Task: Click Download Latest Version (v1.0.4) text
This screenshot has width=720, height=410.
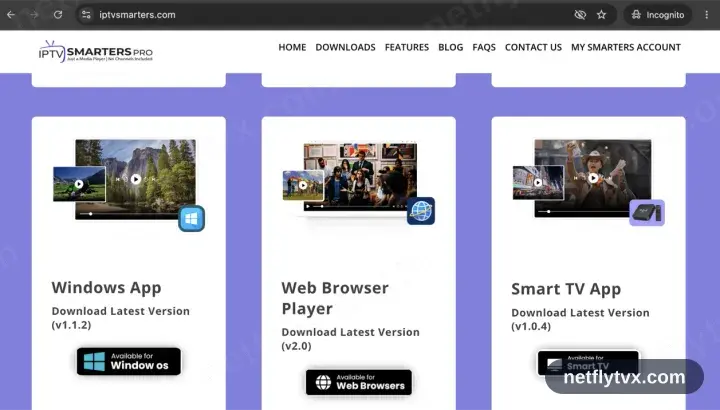Action: [580, 319]
